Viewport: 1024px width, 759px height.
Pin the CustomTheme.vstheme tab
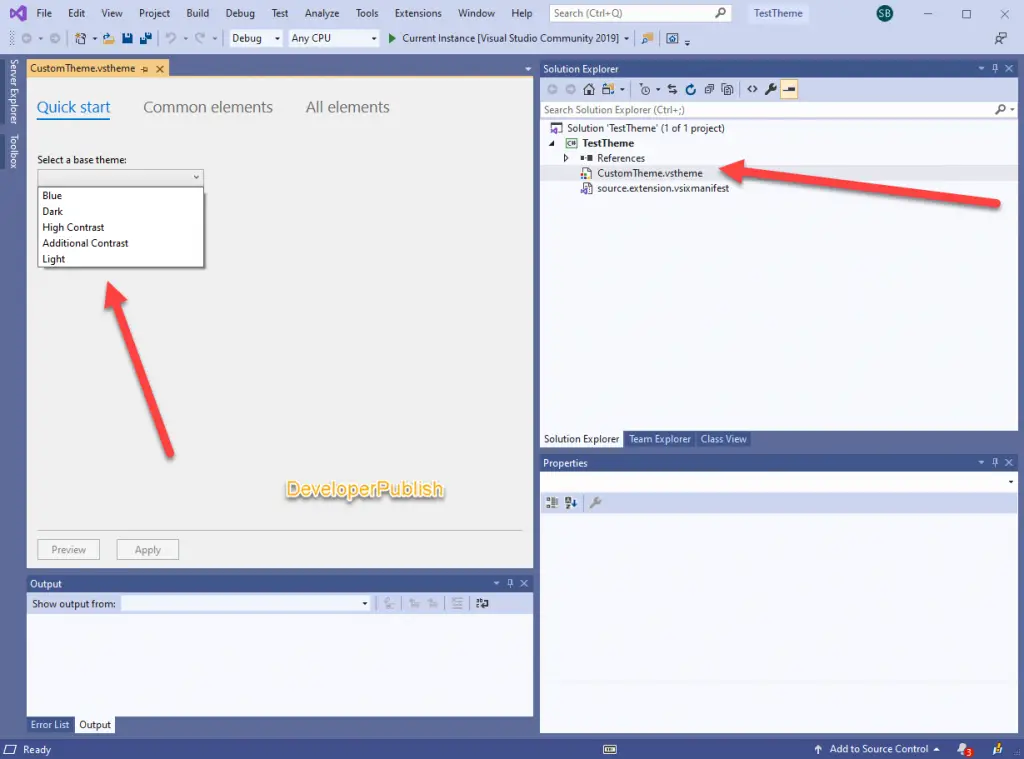[x=144, y=69]
